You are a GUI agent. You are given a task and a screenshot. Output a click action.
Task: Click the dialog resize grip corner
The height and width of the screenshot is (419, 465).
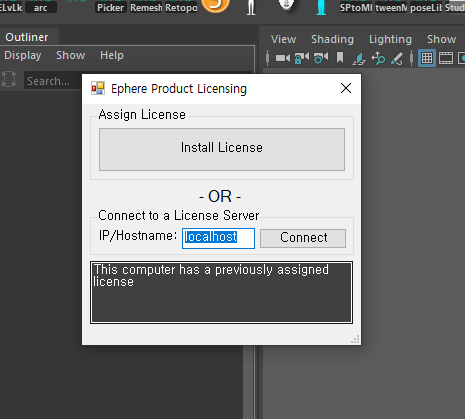(x=355, y=339)
